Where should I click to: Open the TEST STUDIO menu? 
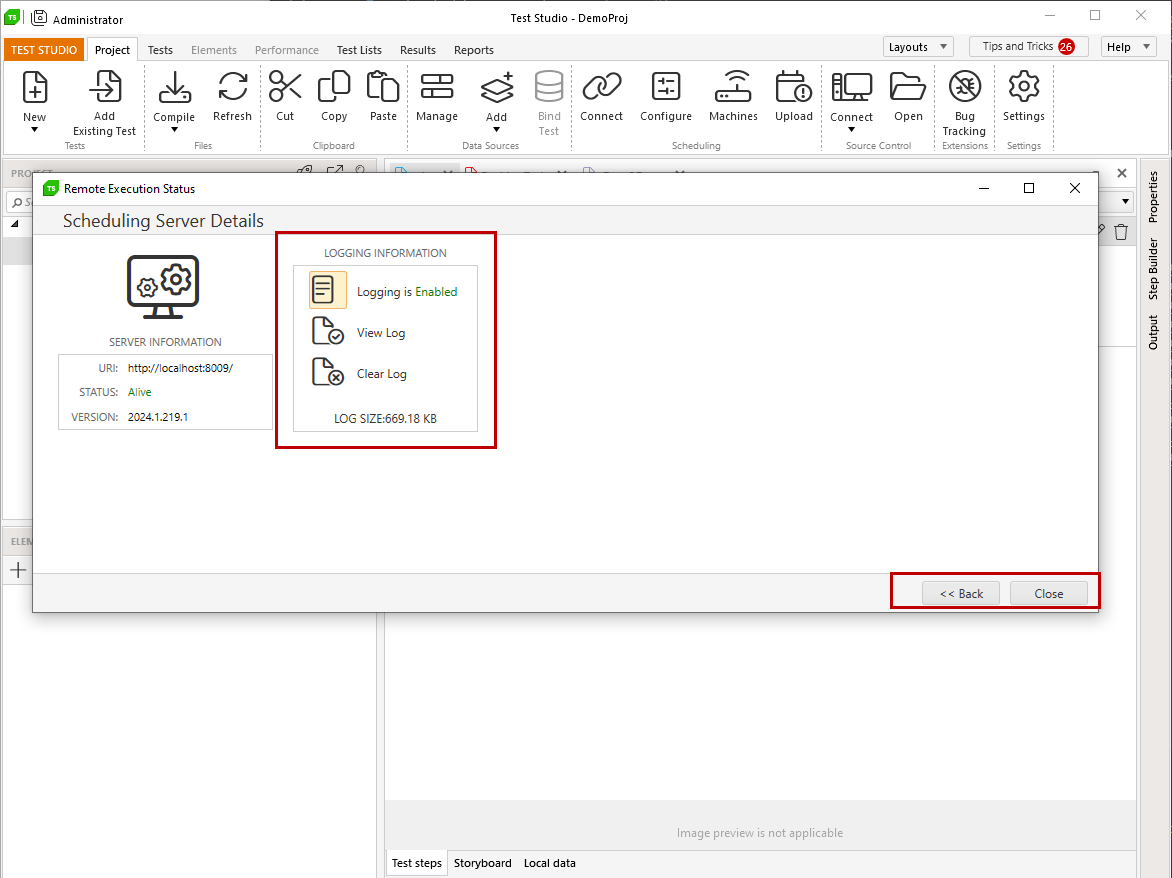click(43, 50)
